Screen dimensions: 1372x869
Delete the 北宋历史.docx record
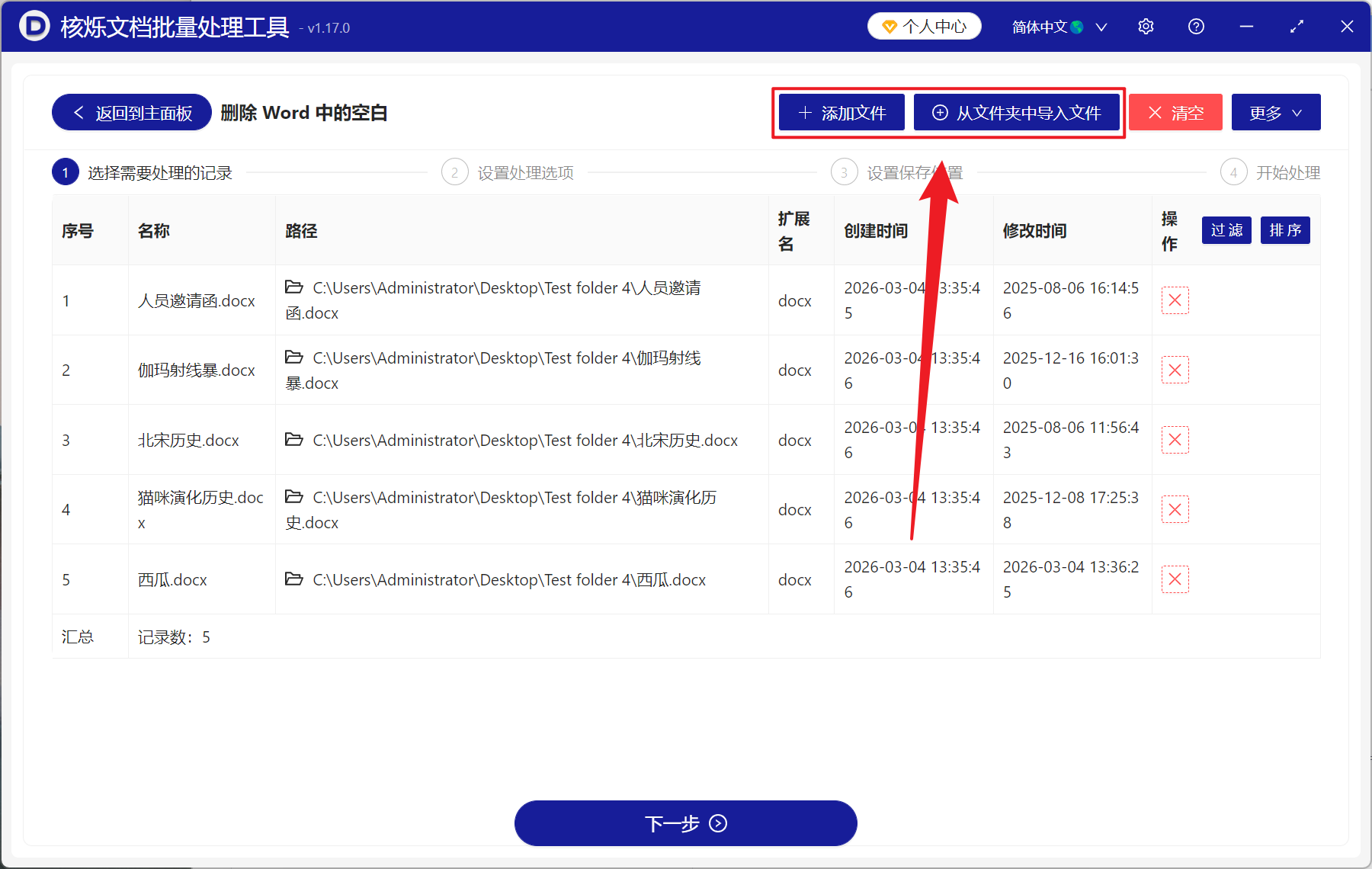tap(1175, 440)
